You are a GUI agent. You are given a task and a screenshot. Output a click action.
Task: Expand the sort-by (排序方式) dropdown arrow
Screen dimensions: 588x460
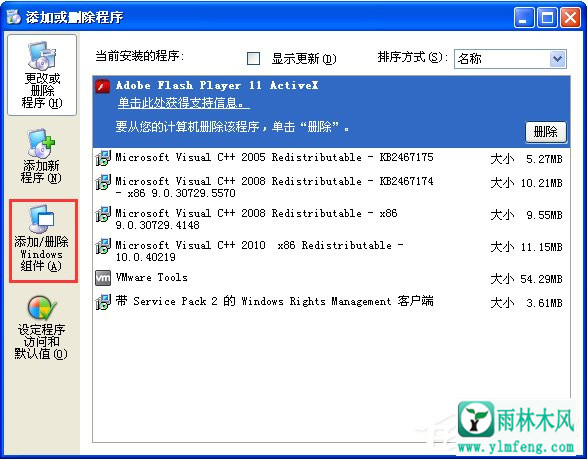coord(558,59)
